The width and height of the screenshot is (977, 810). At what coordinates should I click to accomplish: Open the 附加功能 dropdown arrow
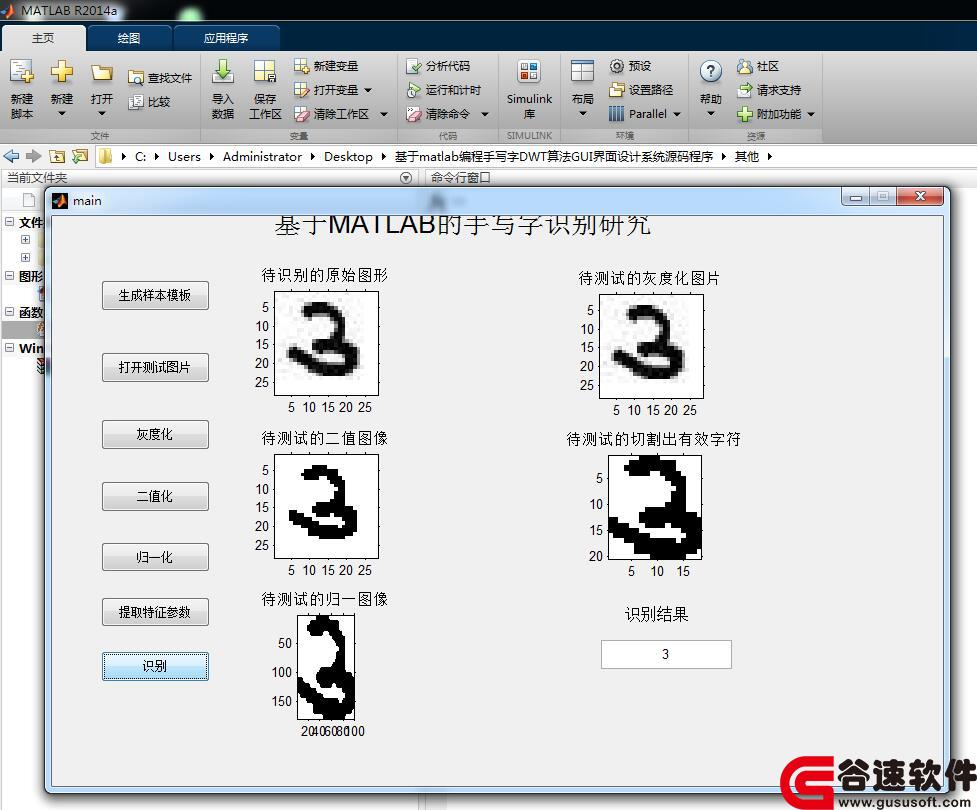(811, 114)
